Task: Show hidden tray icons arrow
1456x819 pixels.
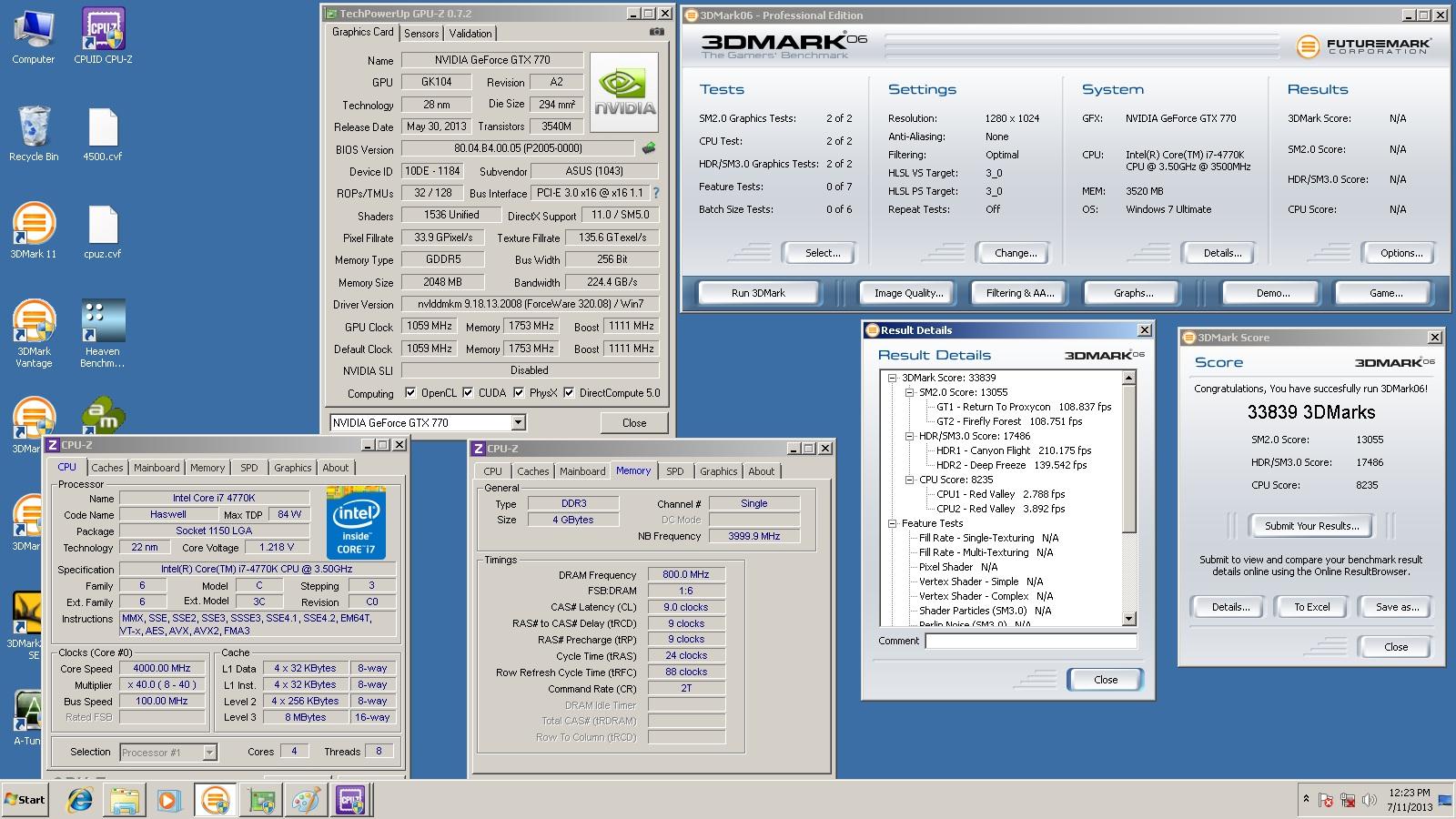Action: coord(1306,800)
